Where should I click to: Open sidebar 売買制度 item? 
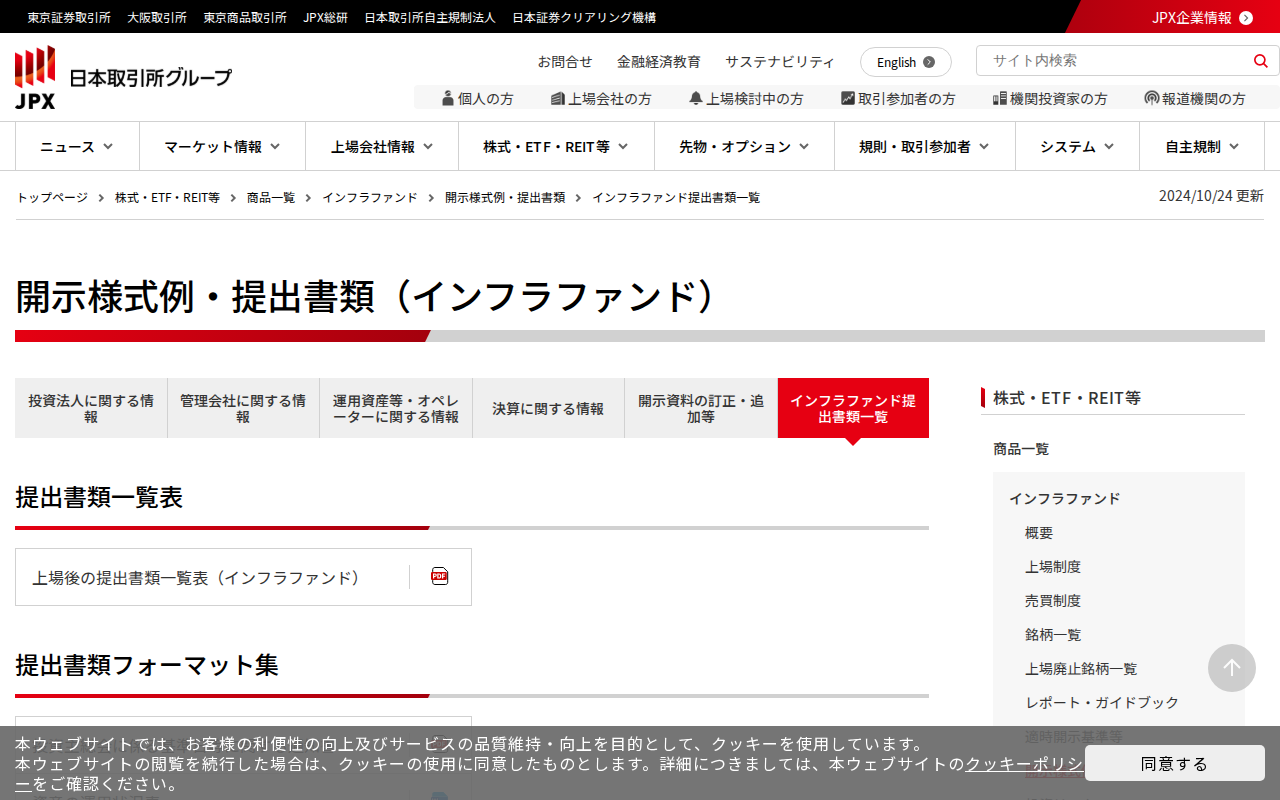(1053, 601)
